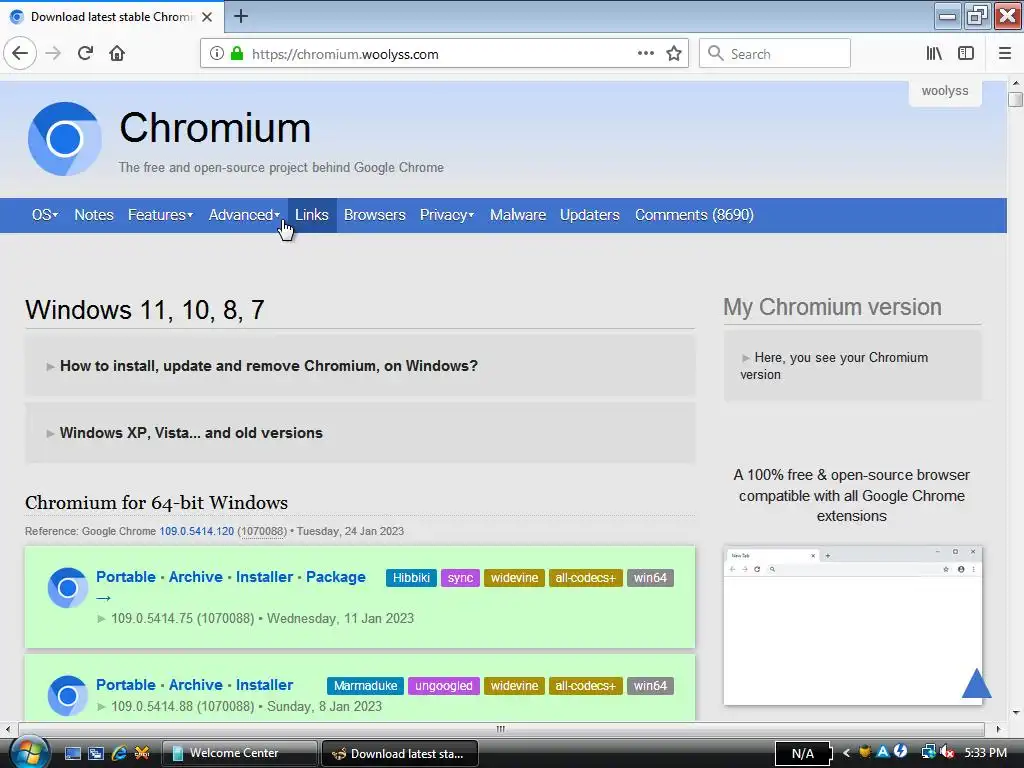Open the Library icon in toolbar
Viewport: 1024px width, 768px height.
(x=934, y=54)
